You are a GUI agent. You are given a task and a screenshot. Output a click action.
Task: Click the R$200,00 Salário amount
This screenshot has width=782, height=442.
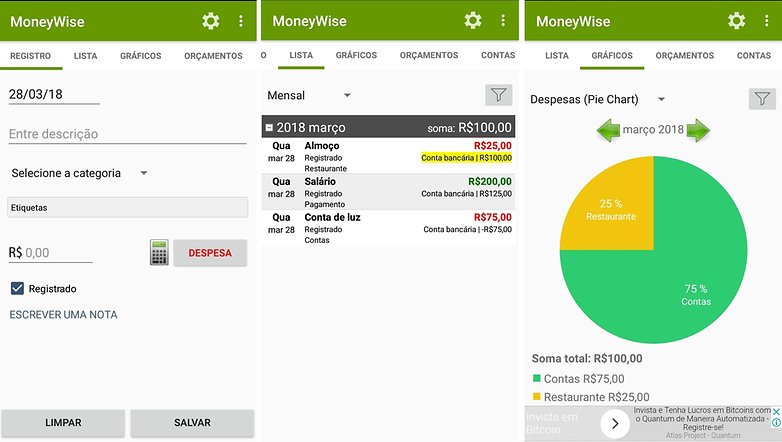tap(490, 182)
